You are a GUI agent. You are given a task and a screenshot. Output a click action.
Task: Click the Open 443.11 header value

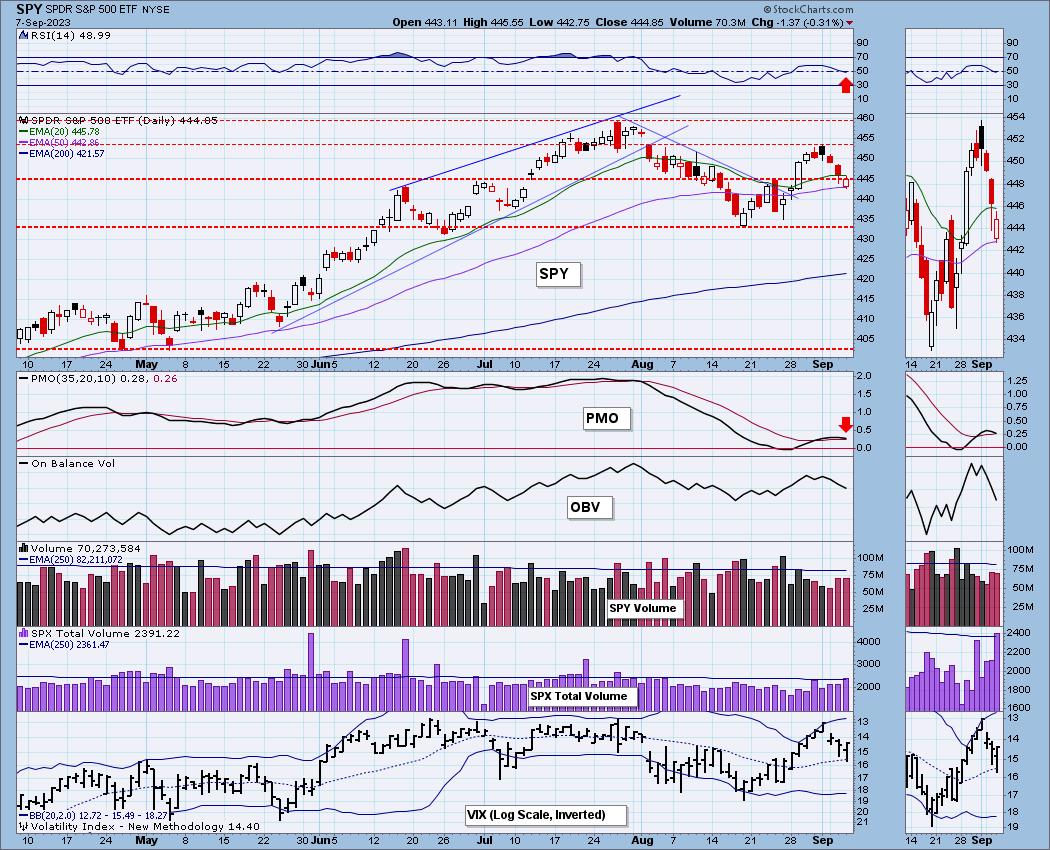click(x=425, y=22)
